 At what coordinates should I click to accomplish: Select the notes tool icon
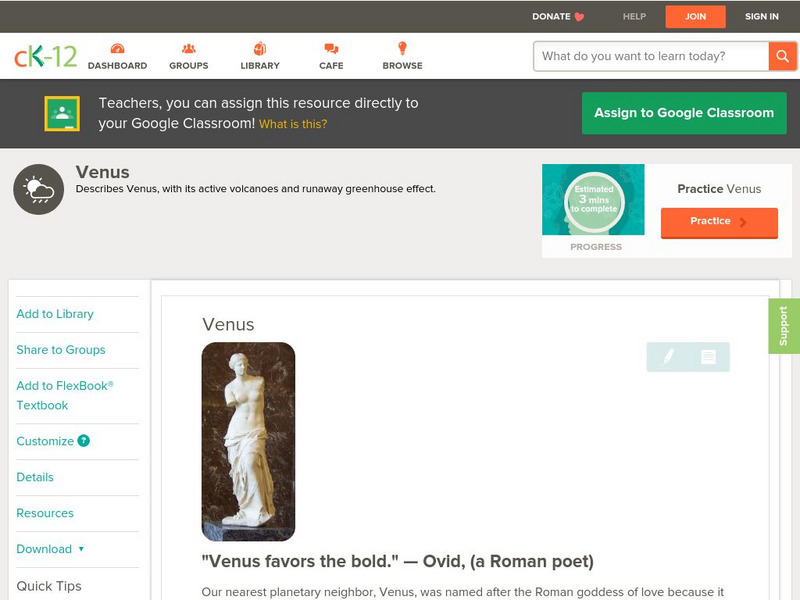coord(708,357)
